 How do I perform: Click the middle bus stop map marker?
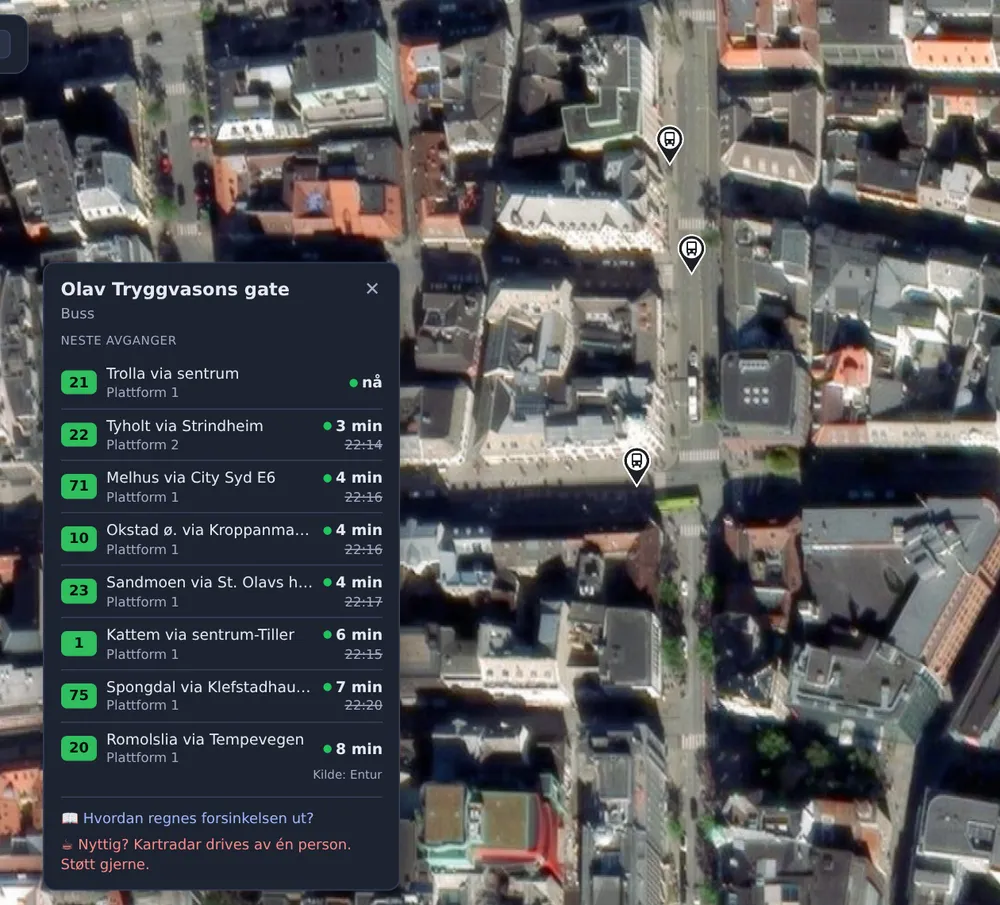[x=691, y=253]
